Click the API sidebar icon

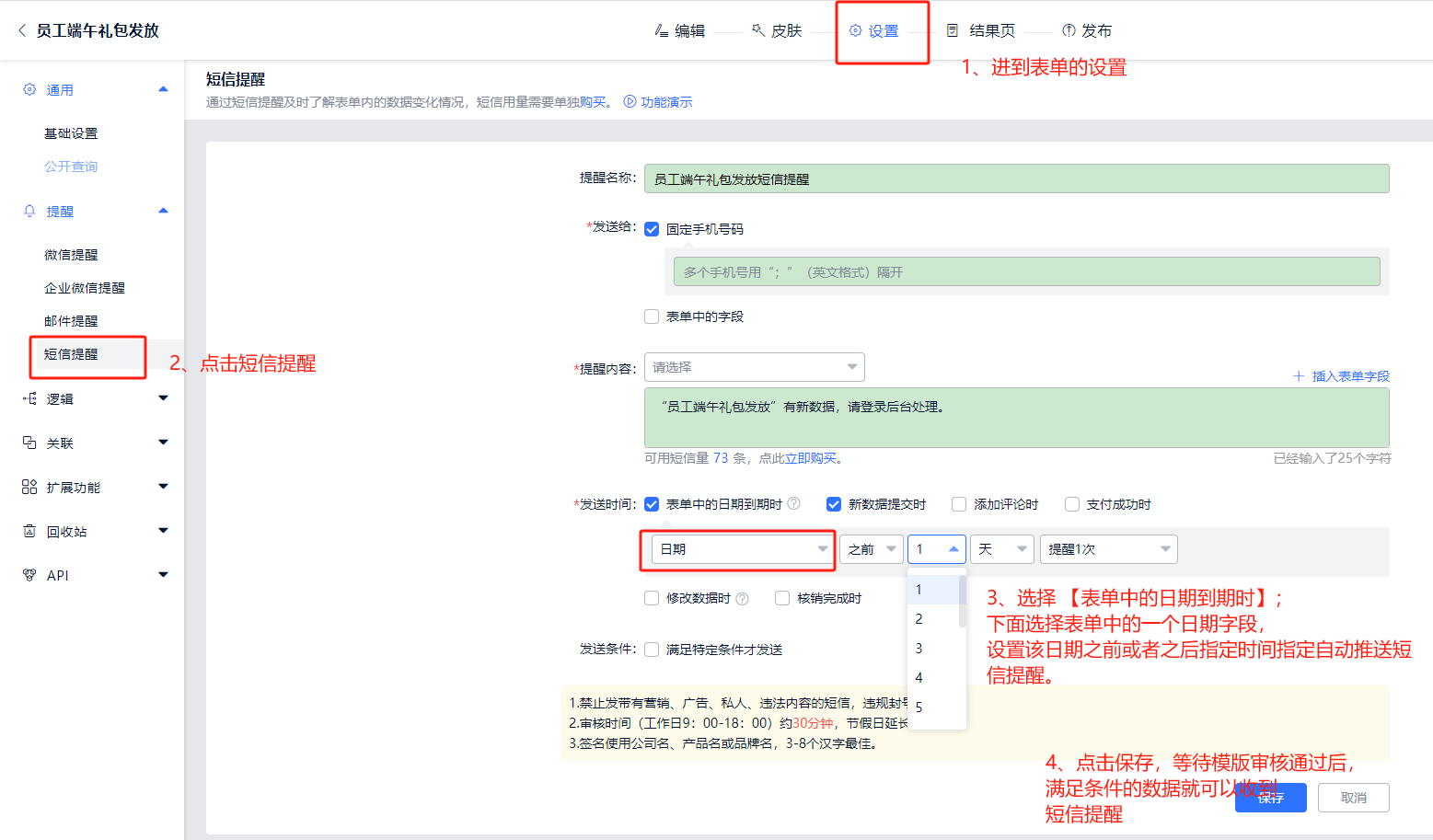click(29, 575)
